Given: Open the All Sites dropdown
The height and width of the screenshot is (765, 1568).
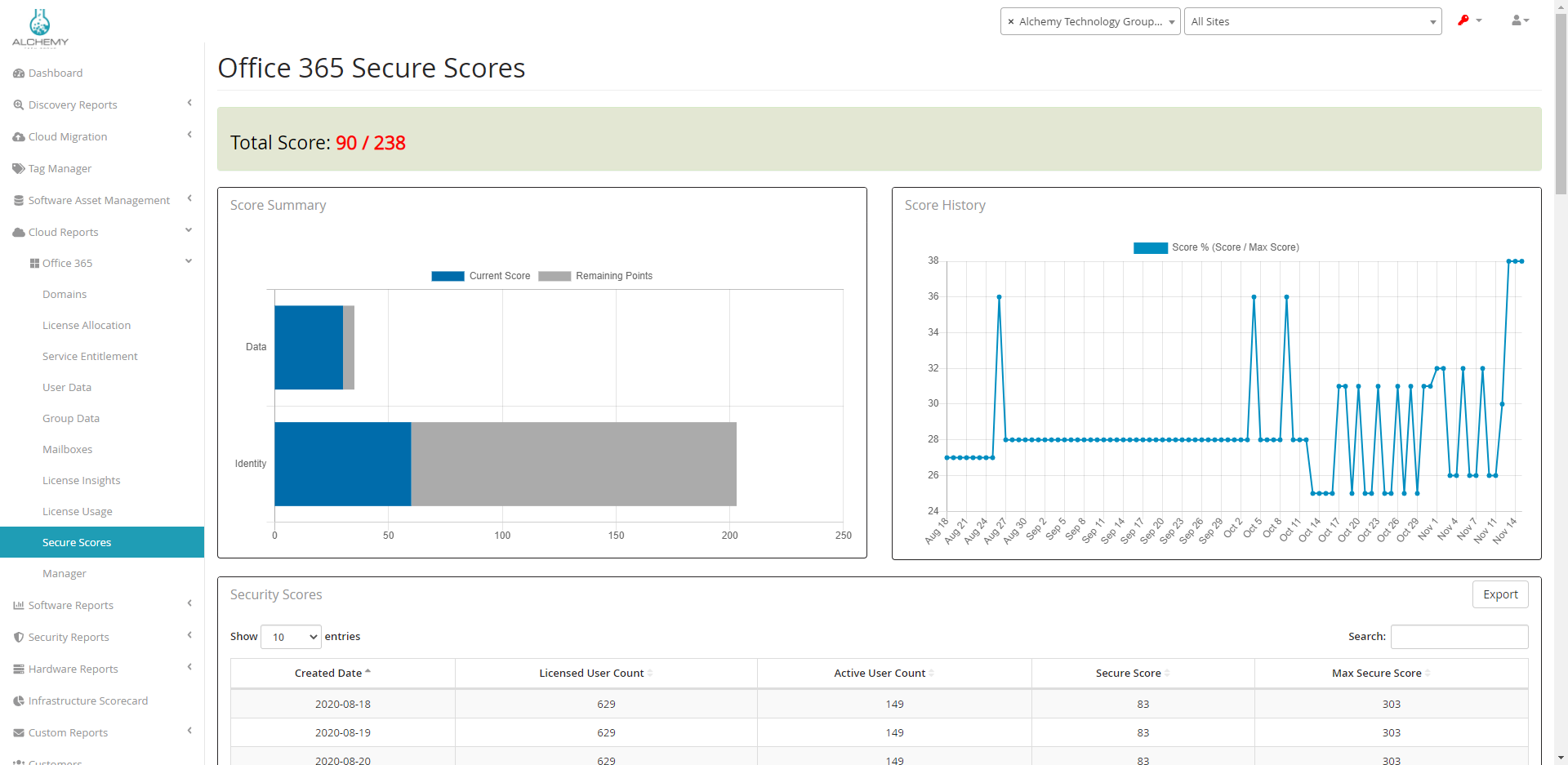Looking at the screenshot, I should [x=1312, y=22].
